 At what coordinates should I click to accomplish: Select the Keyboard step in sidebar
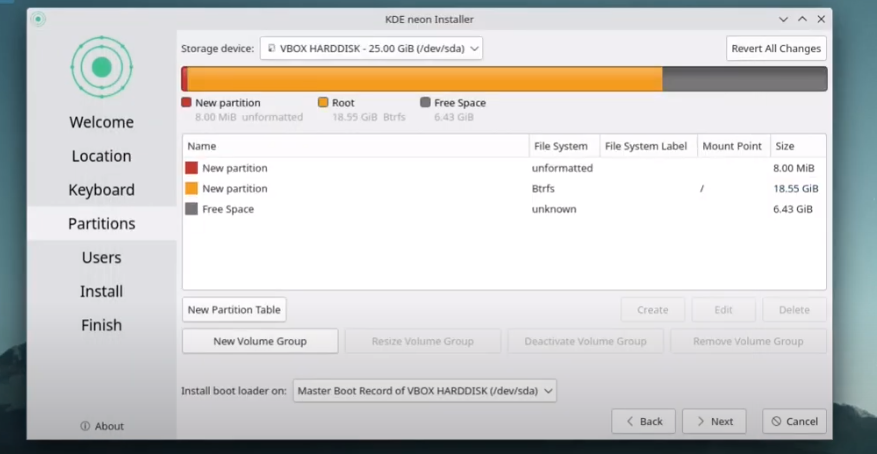[x=101, y=190]
